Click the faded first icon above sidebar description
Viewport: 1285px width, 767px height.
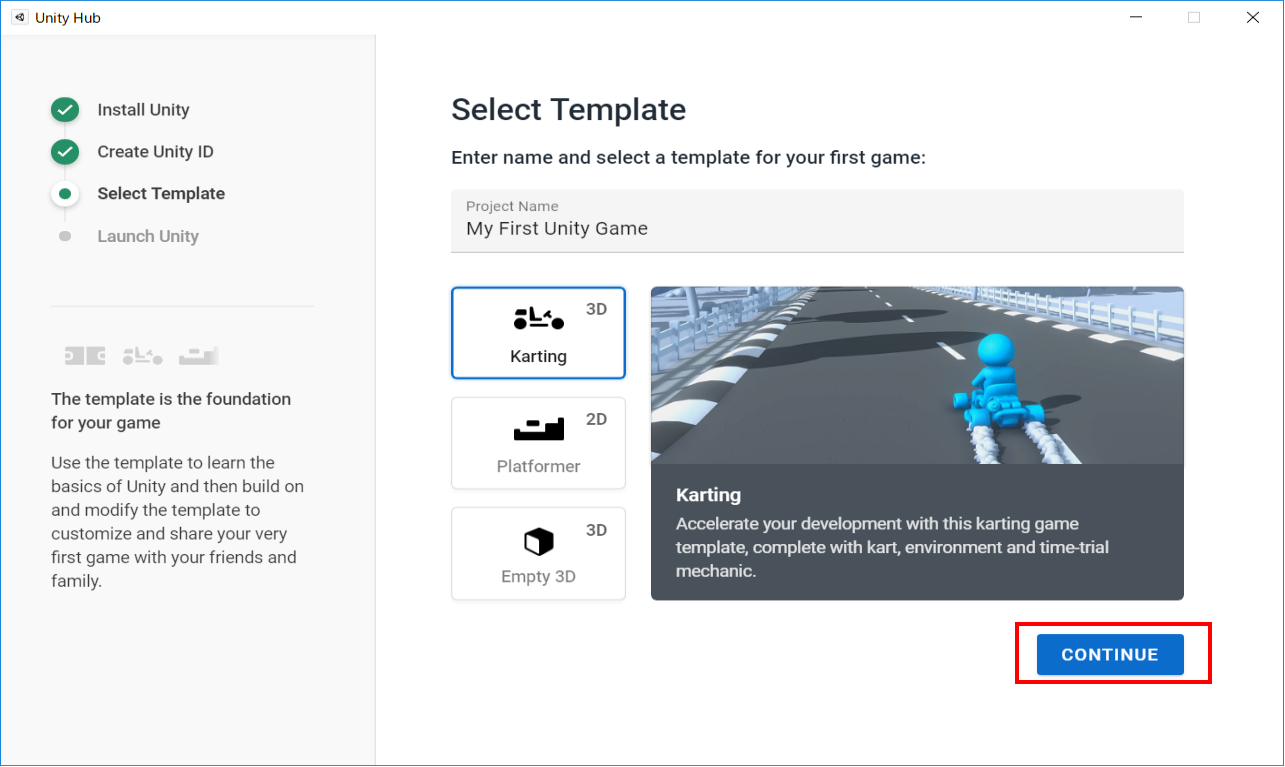[x=85, y=355]
